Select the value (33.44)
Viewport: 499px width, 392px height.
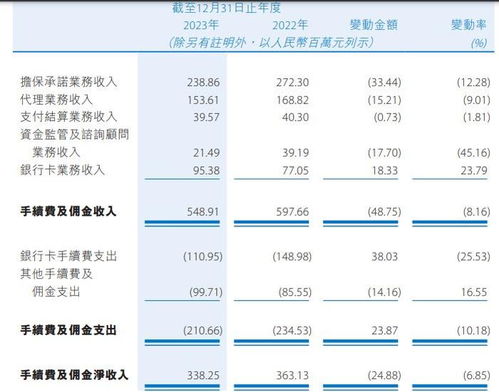click(384, 82)
